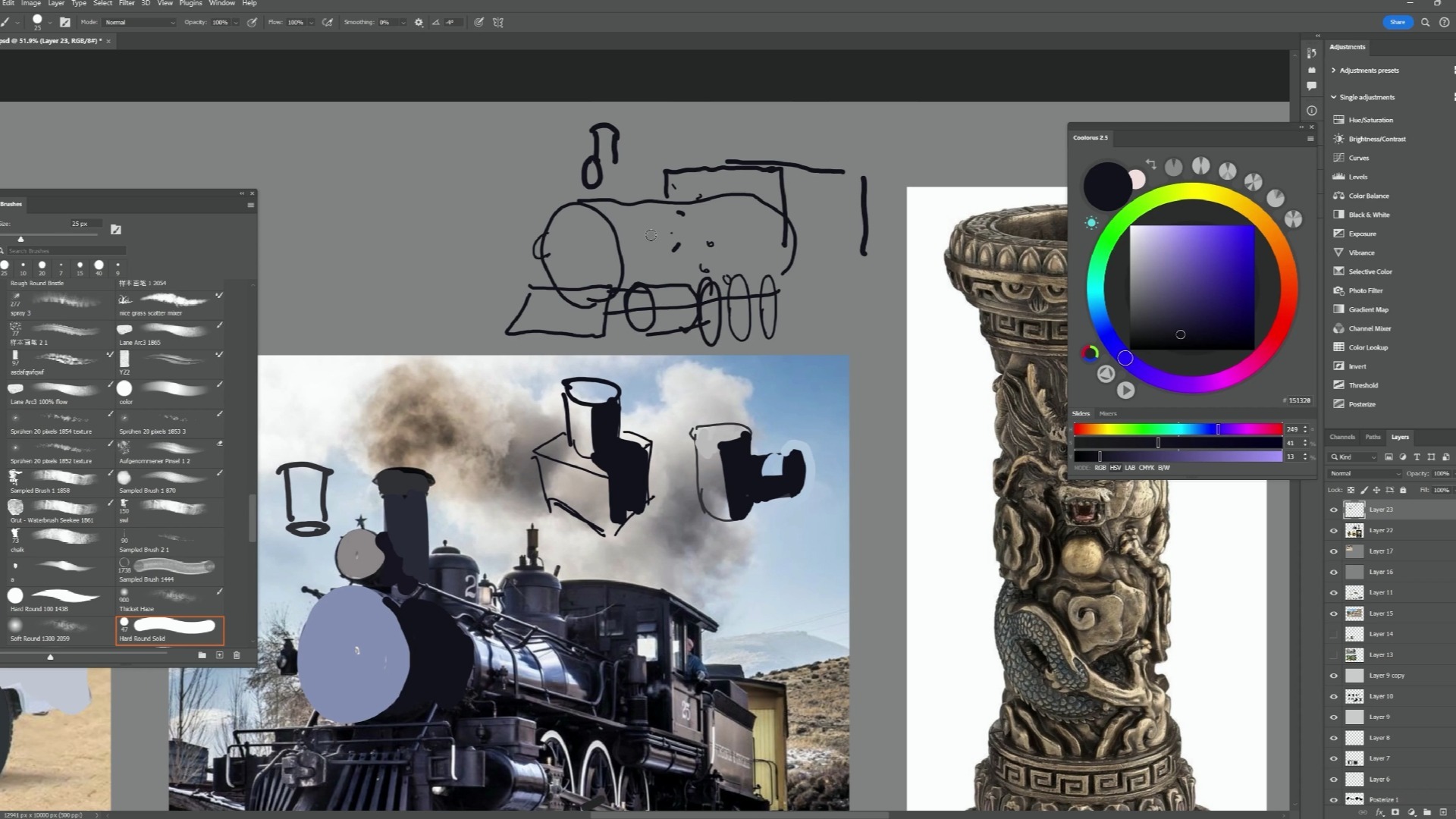This screenshot has height=819, width=1456.
Task: Expand Adjustments presets section
Action: [1333, 71]
